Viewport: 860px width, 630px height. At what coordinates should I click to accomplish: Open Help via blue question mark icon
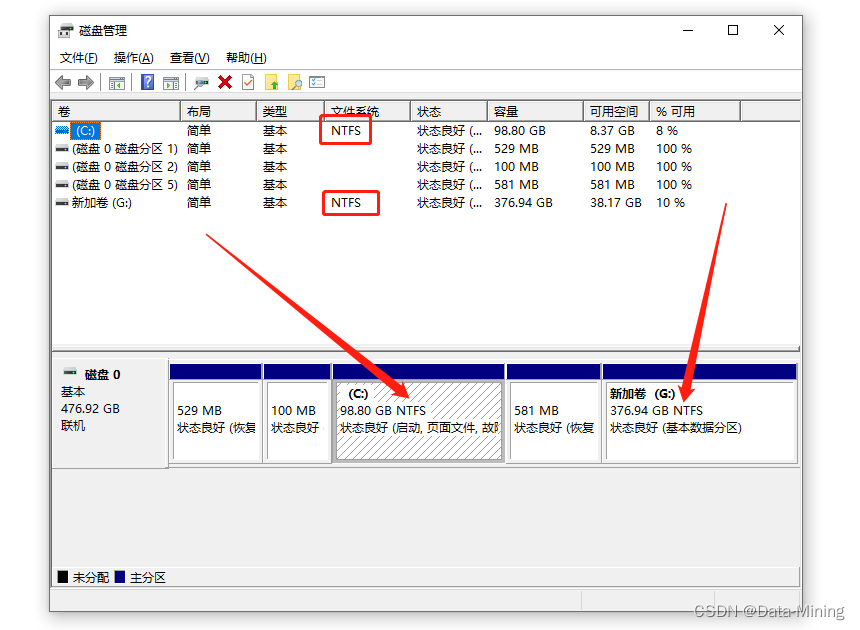coord(147,82)
